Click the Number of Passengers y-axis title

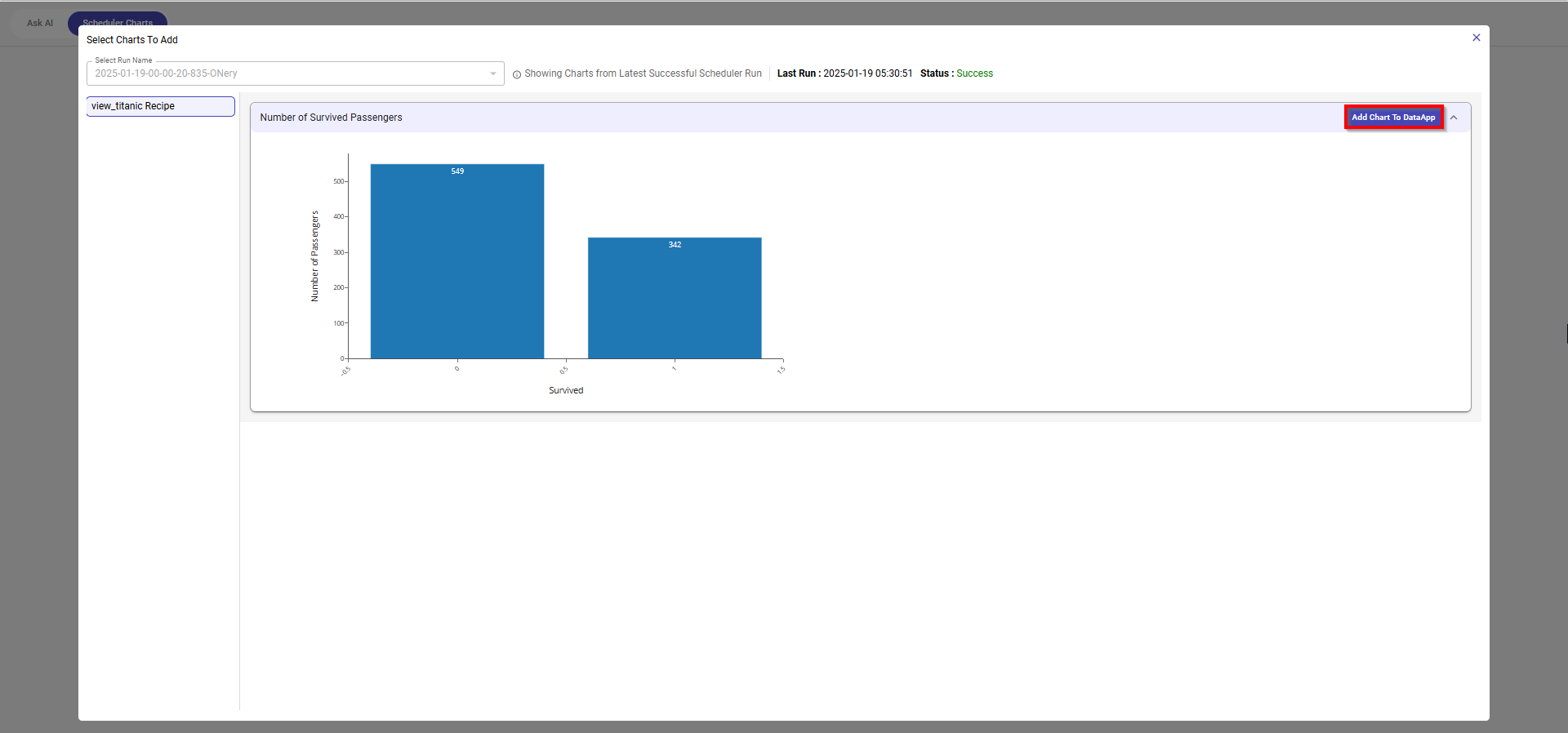tap(314, 256)
